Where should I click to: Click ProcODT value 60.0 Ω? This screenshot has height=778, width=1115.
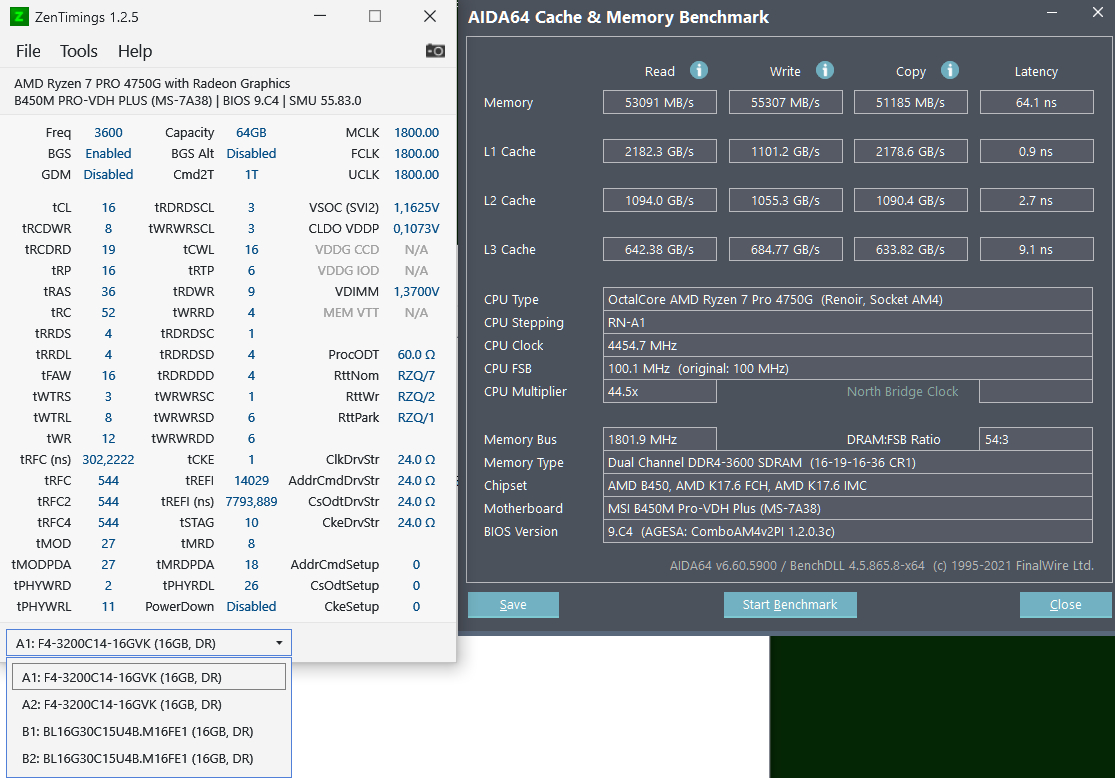click(416, 354)
